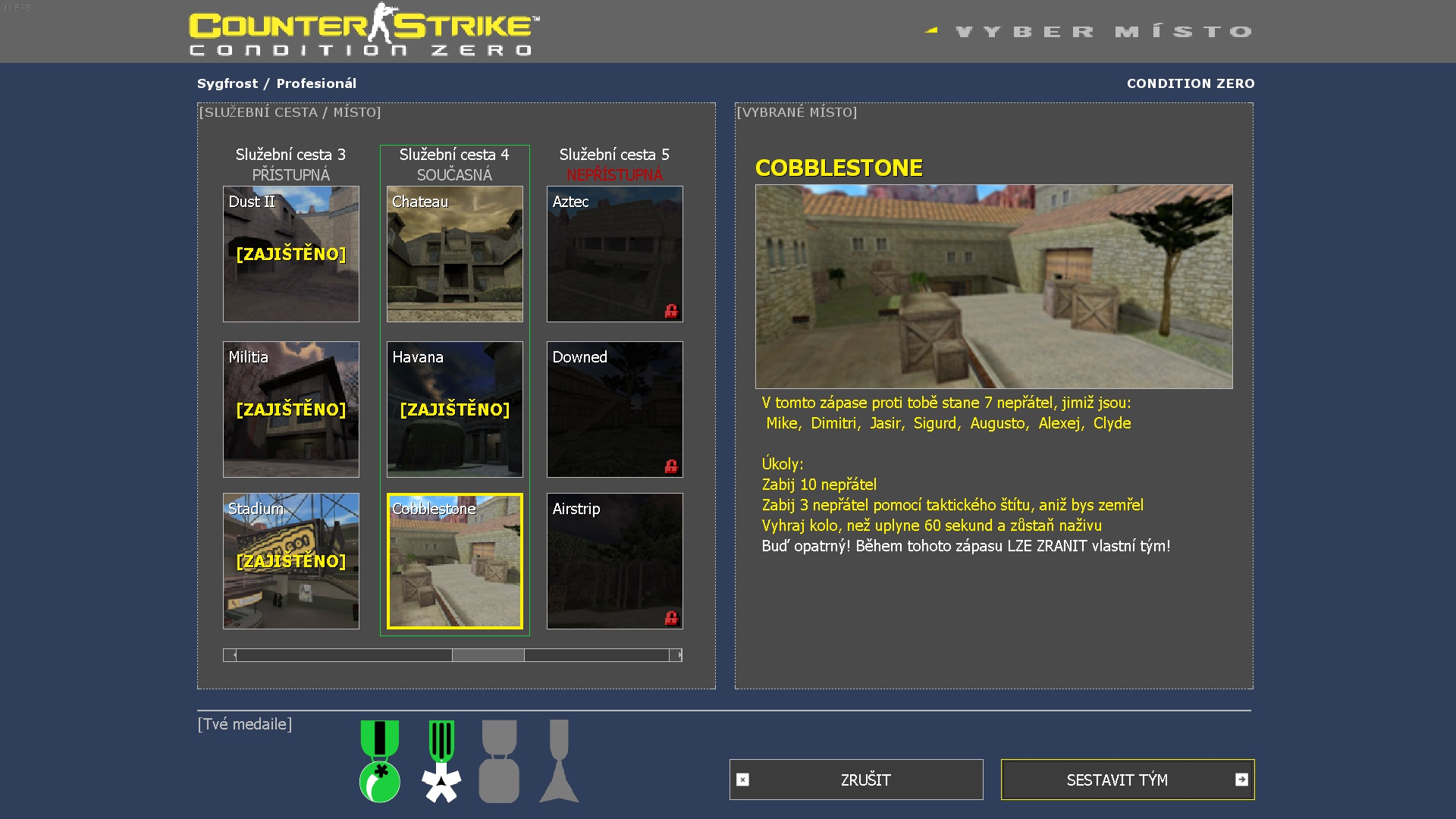
Task: Click the fourth gray trophy medal
Action: [559, 761]
